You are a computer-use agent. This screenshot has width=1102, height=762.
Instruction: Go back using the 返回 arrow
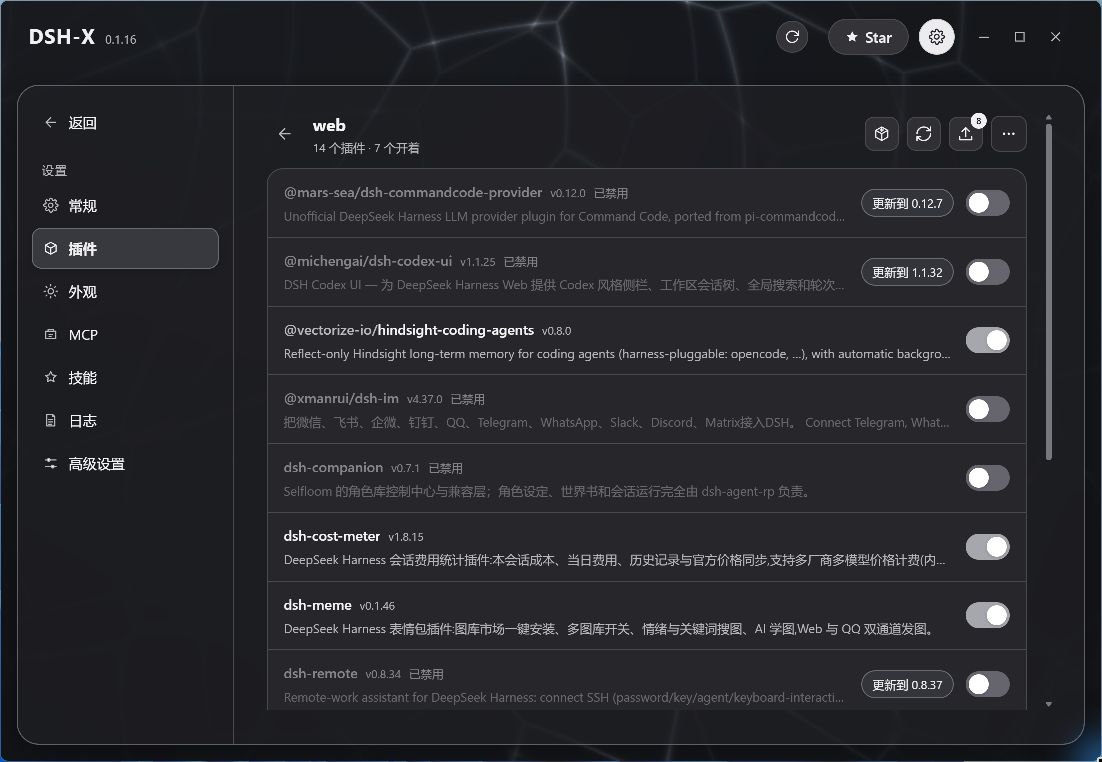[x=51, y=122]
